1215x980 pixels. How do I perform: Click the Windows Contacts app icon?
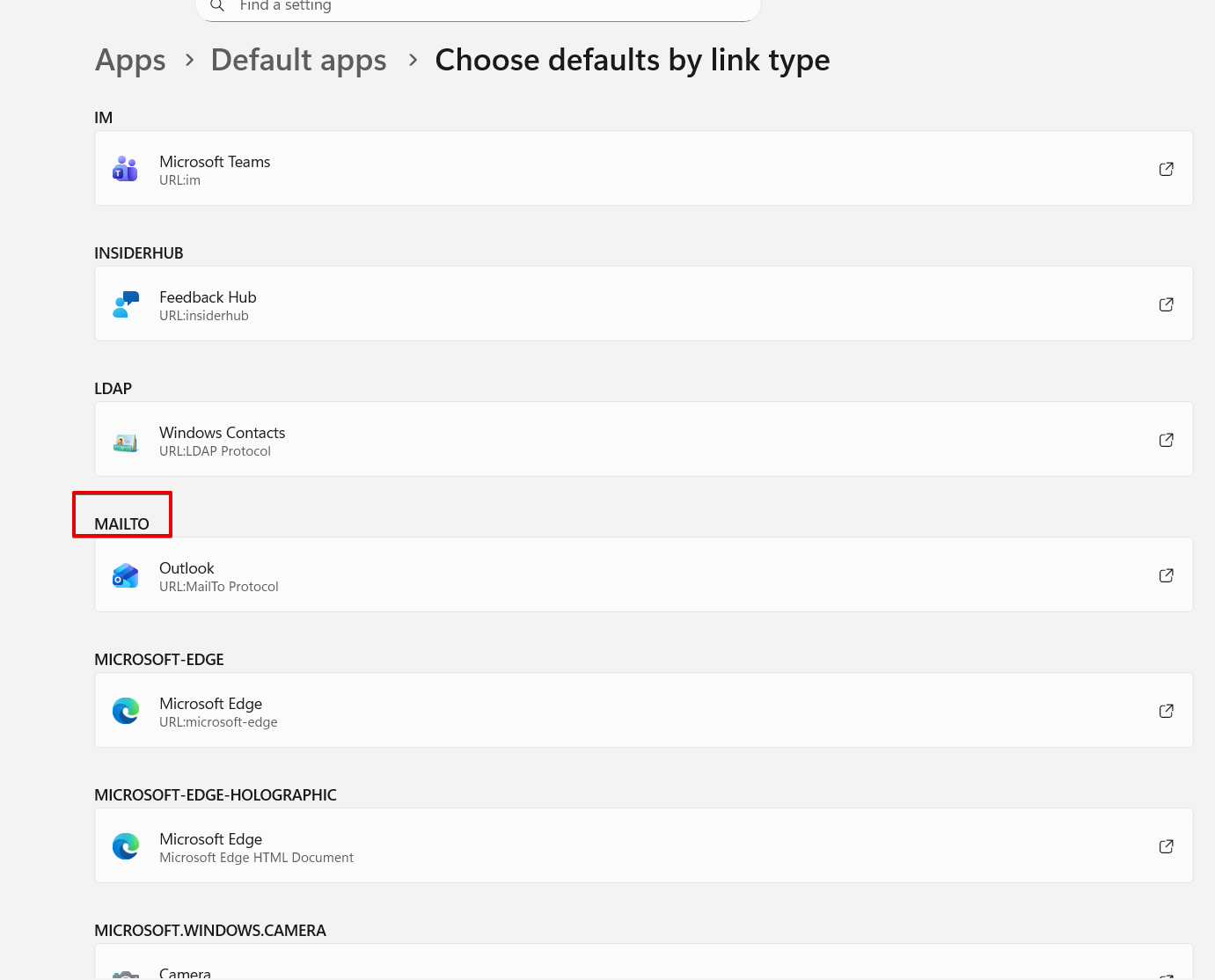tap(126, 442)
